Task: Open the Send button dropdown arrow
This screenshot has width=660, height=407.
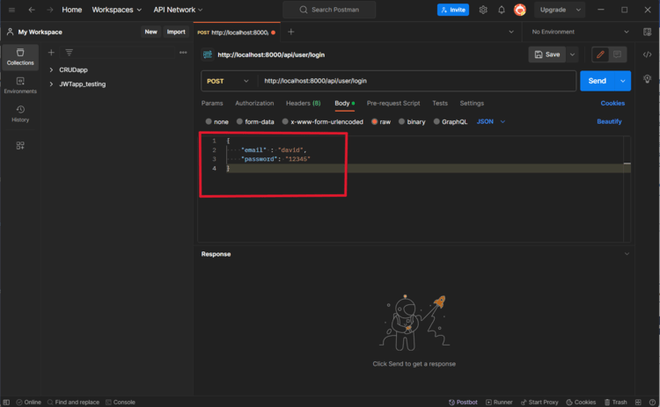Action: click(623, 81)
